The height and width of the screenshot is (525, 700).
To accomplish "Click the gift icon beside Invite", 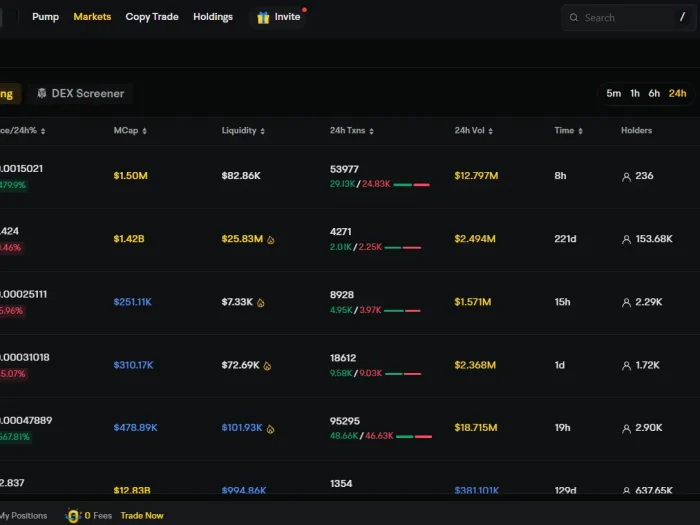I will pos(263,17).
